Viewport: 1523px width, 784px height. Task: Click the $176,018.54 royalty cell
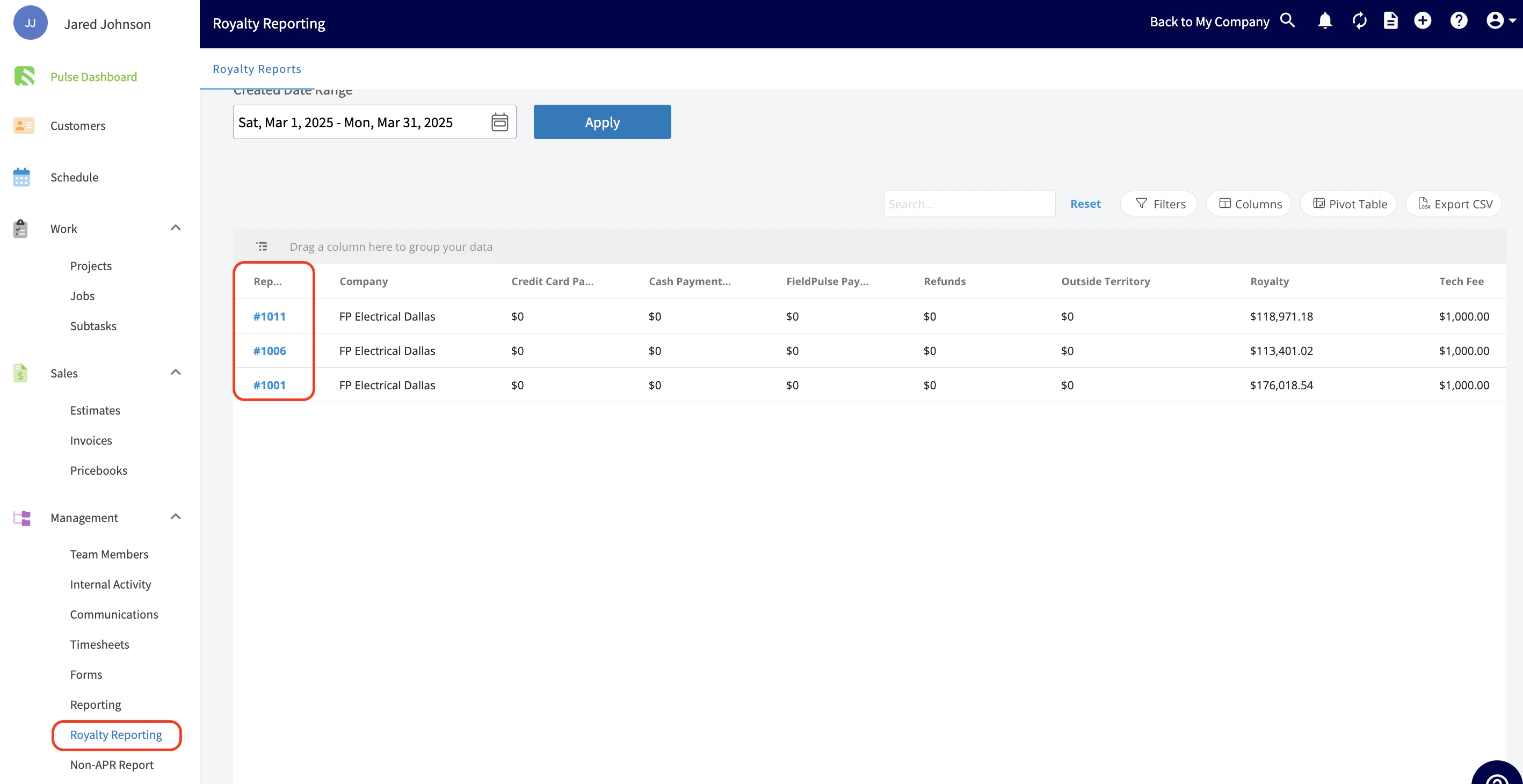tap(1281, 385)
